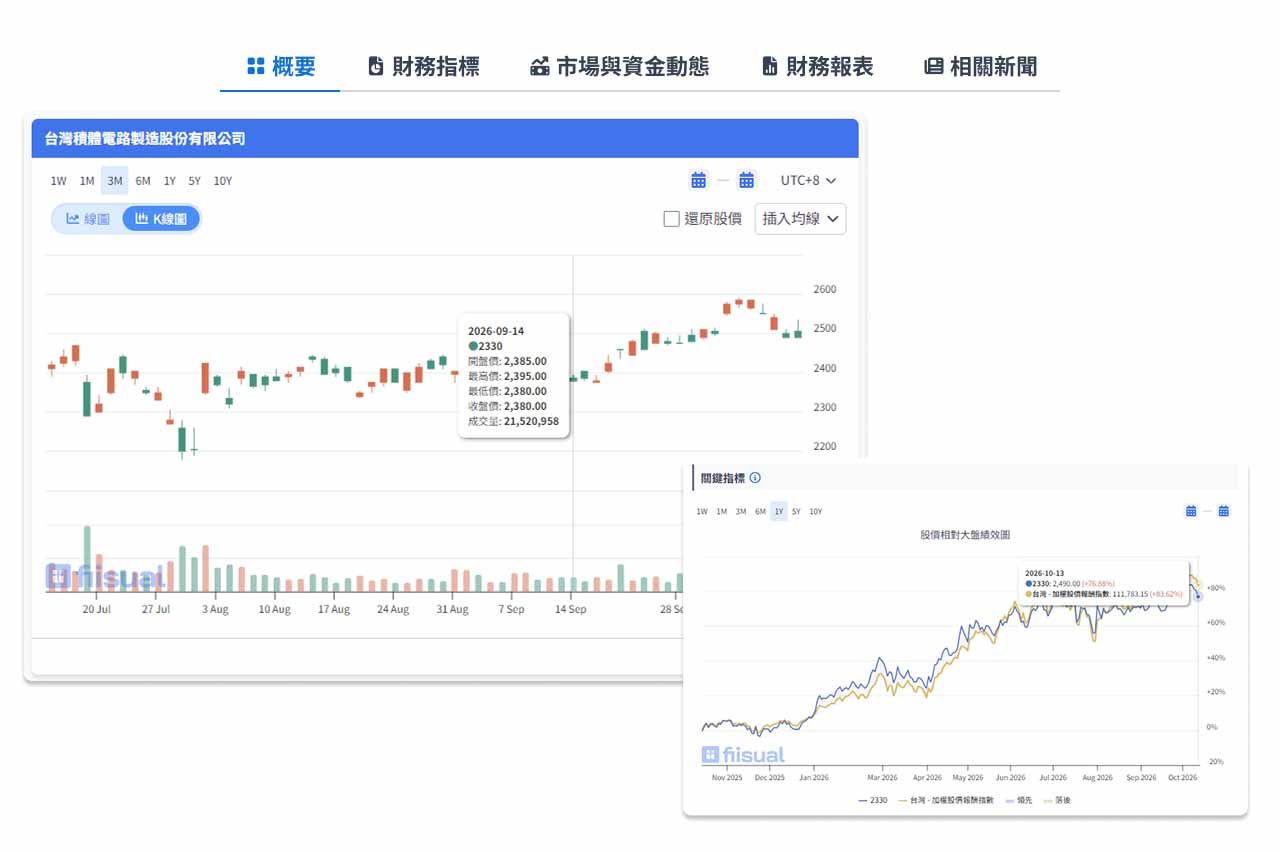The width and height of the screenshot is (1280, 852).
Task: Set K-line chart range to 1Y
Action: coord(170,181)
